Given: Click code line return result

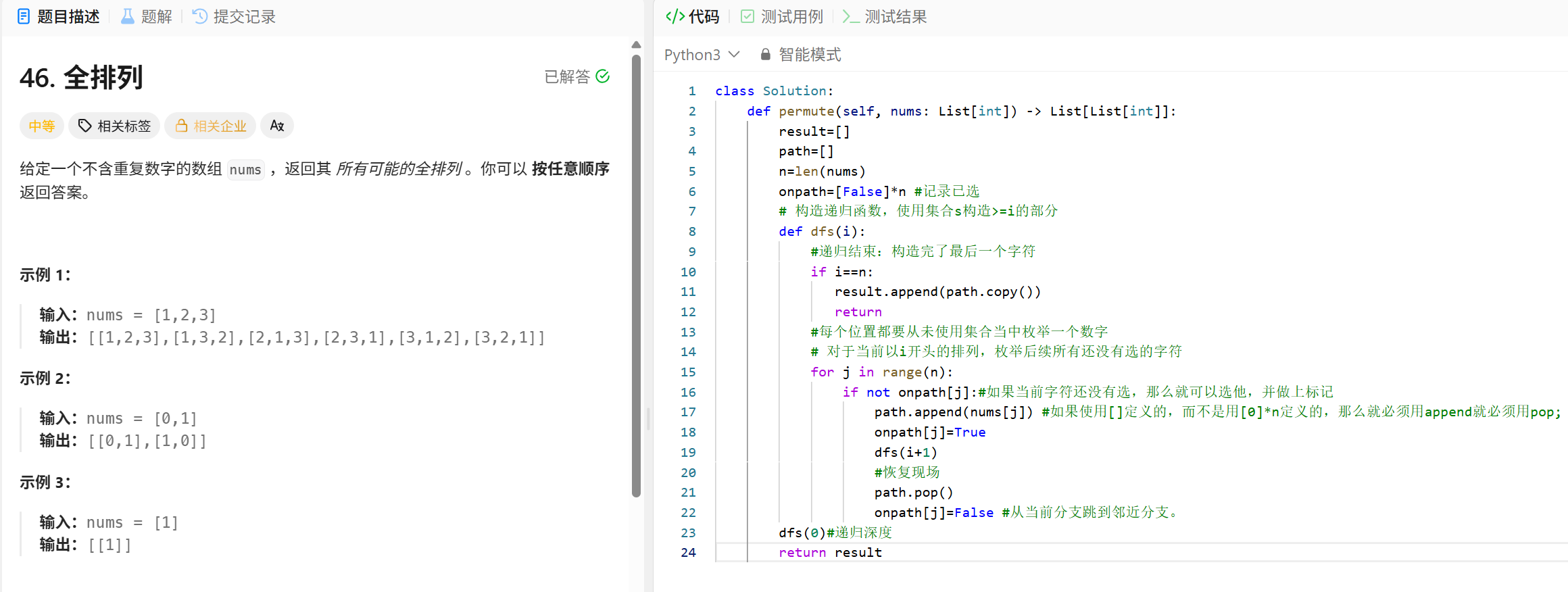Looking at the screenshot, I should [x=830, y=552].
